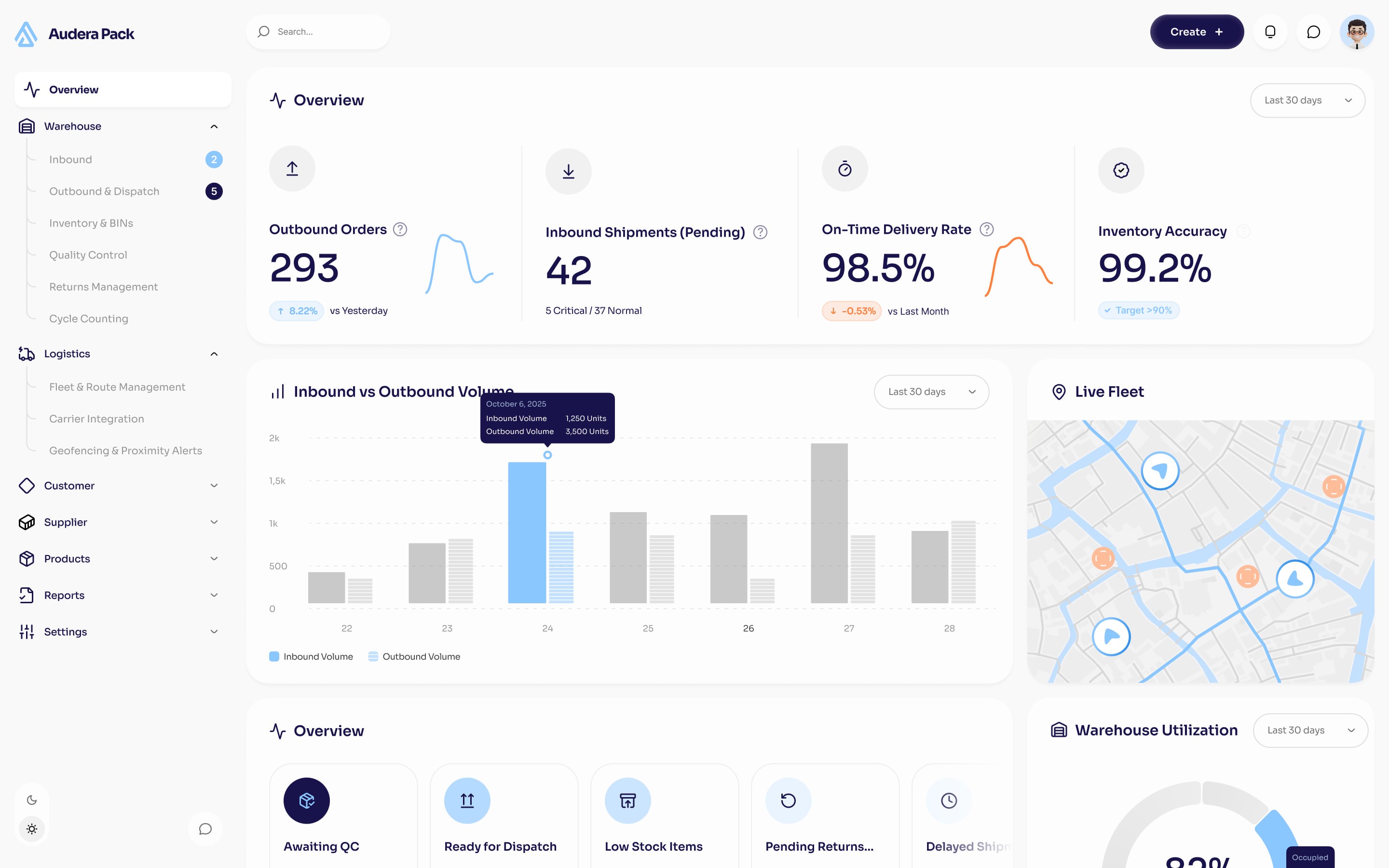Click the inbound download arrow icon
The width and height of the screenshot is (1389, 868).
(x=568, y=172)
